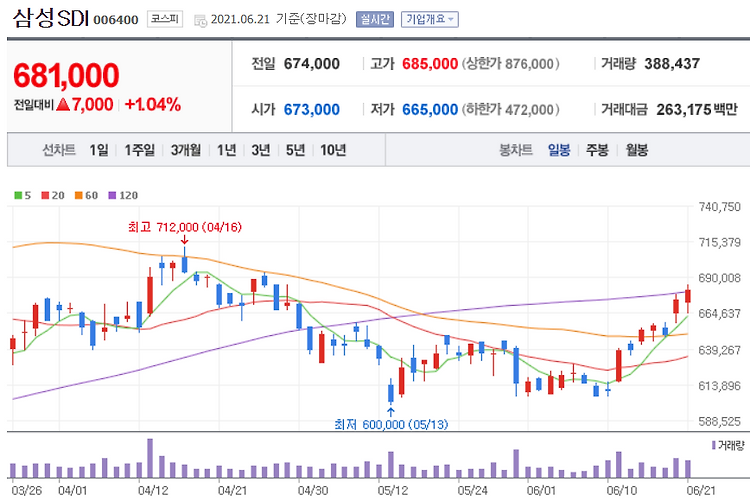Click the 06/21 date axis label
The image size is (750, 501).
point(701,490)
